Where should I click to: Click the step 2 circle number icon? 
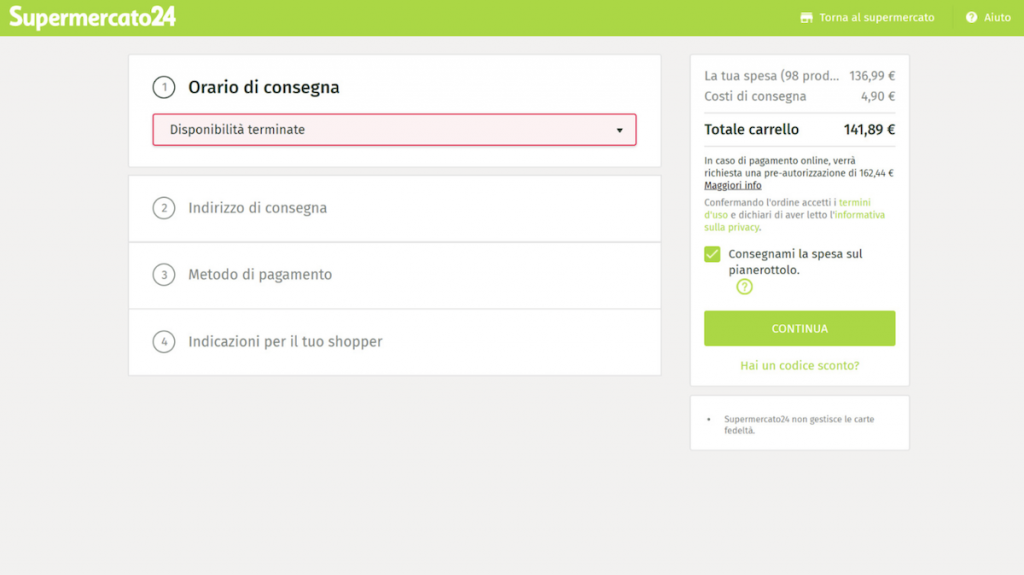[x=164, y=208]
